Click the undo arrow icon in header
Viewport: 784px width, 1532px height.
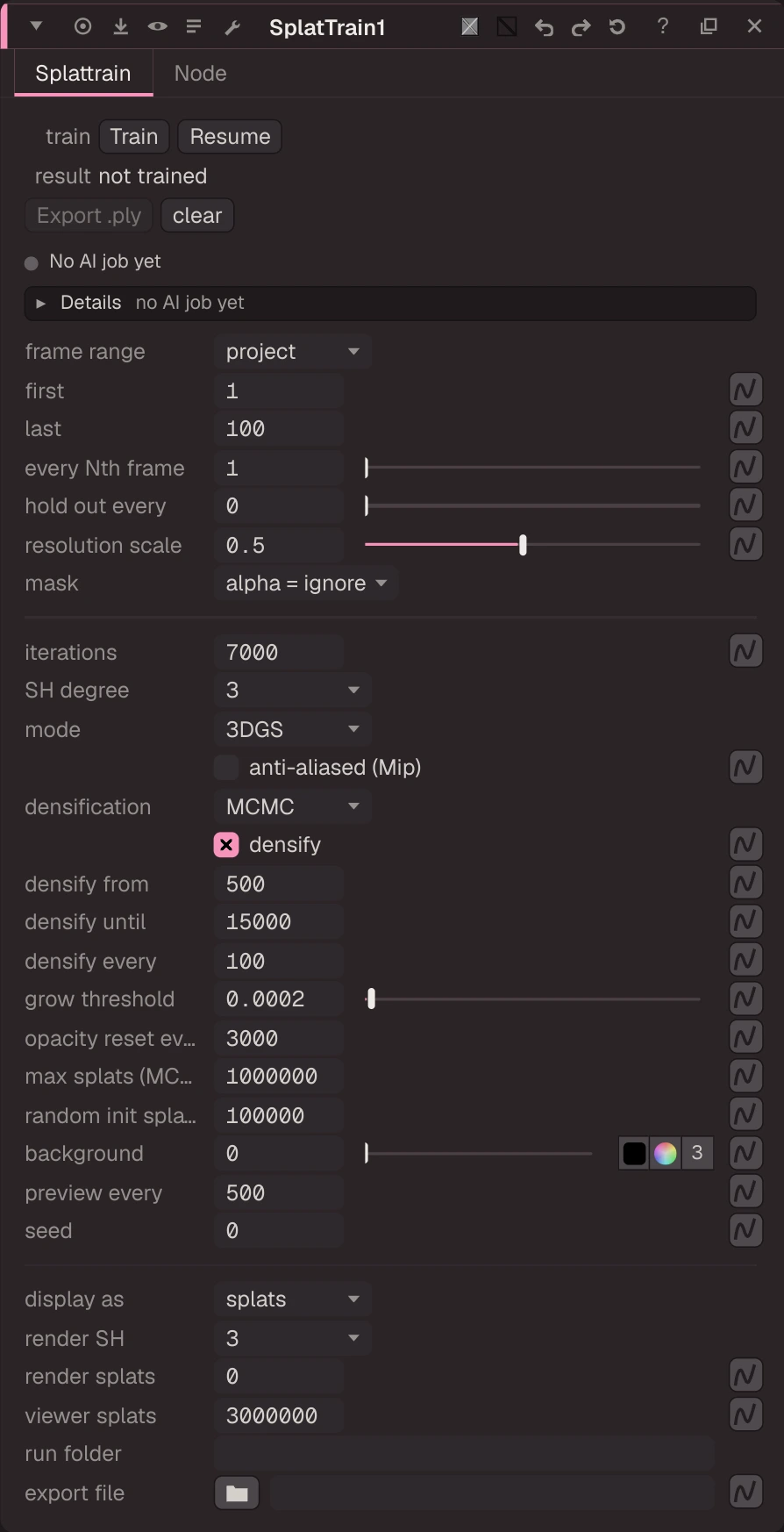[x=544, y=27]
